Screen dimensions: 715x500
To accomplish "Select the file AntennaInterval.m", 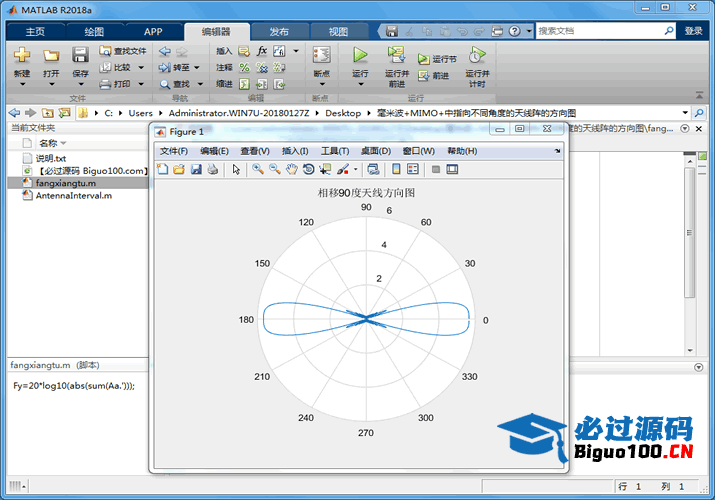I will [73, 196].
